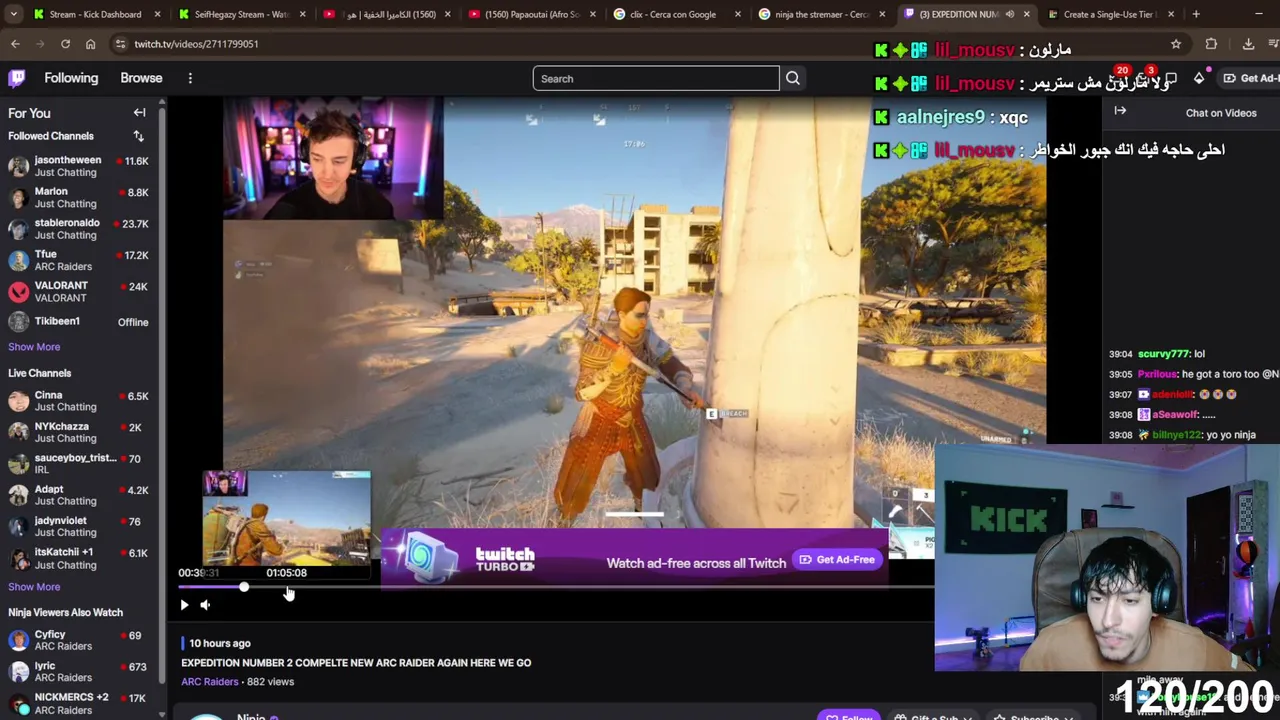Click the Get Ad-Free header button
1280x720 pixels.
click(x=1250, y=78)
